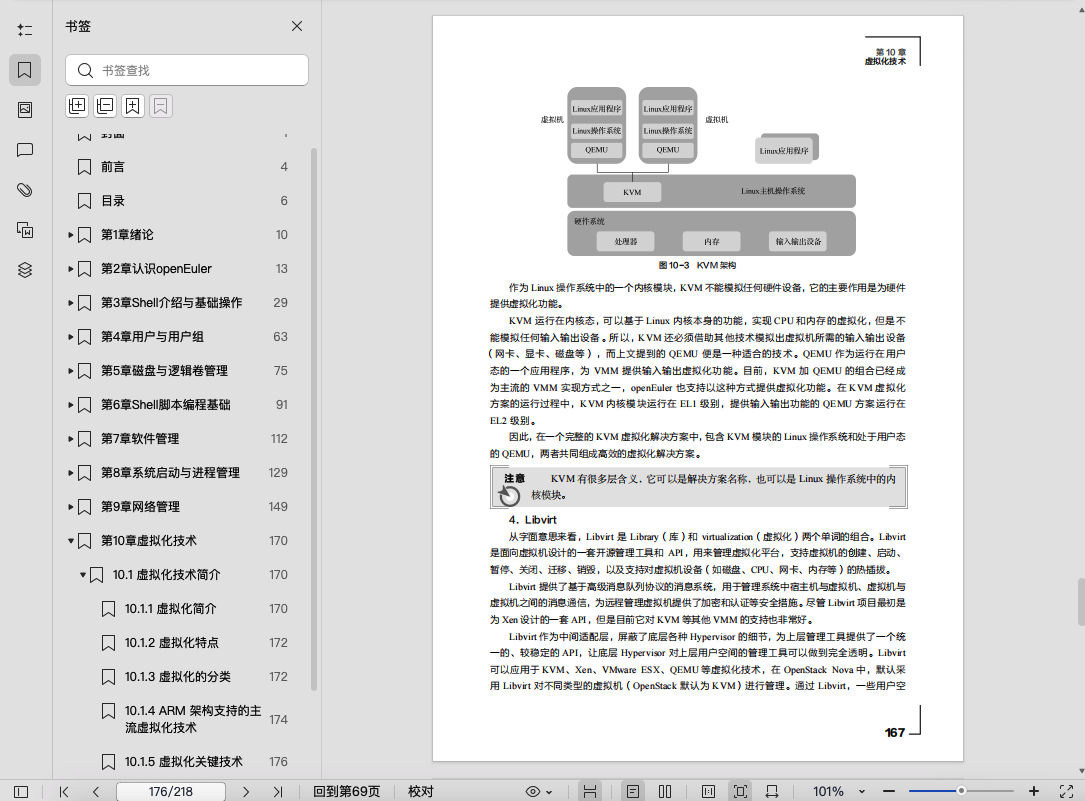1085x801 pixels.
Task: Click the add bookmark icon
Action: point(133,106)
